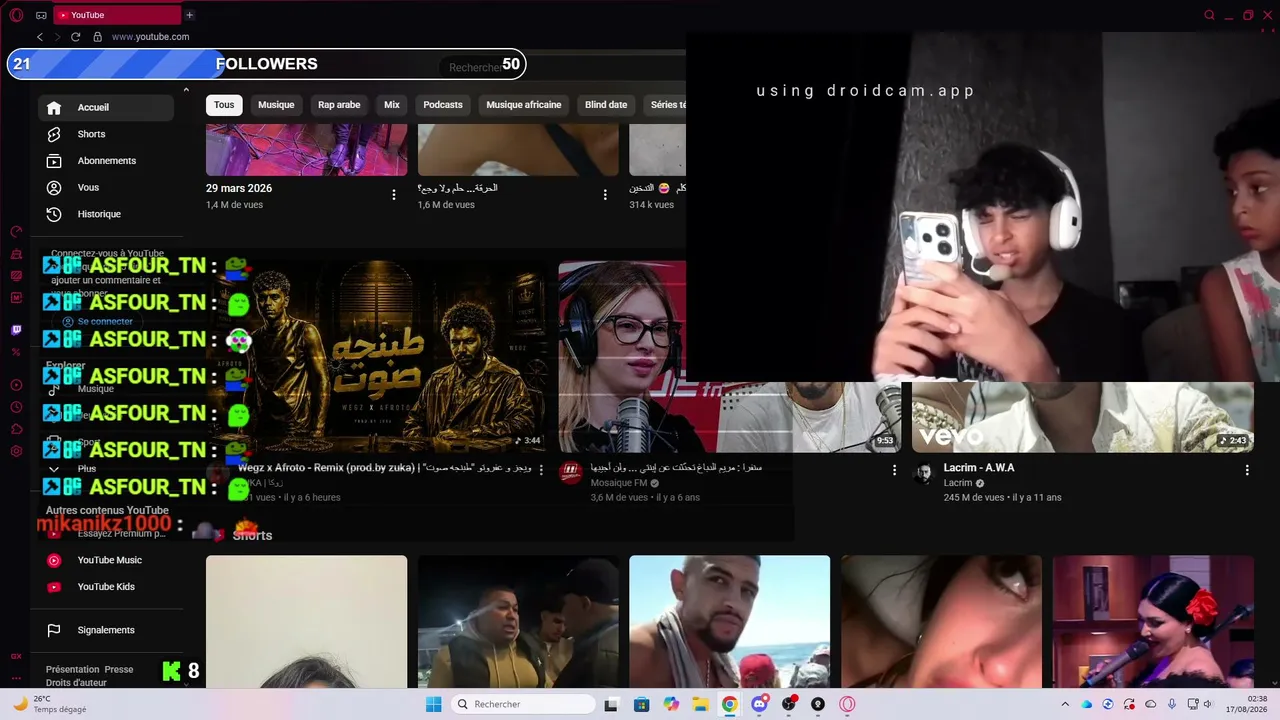Open Opera sidebar extensions icon
This screenshot has height=720, width=1280.
(x=16, y=429)
